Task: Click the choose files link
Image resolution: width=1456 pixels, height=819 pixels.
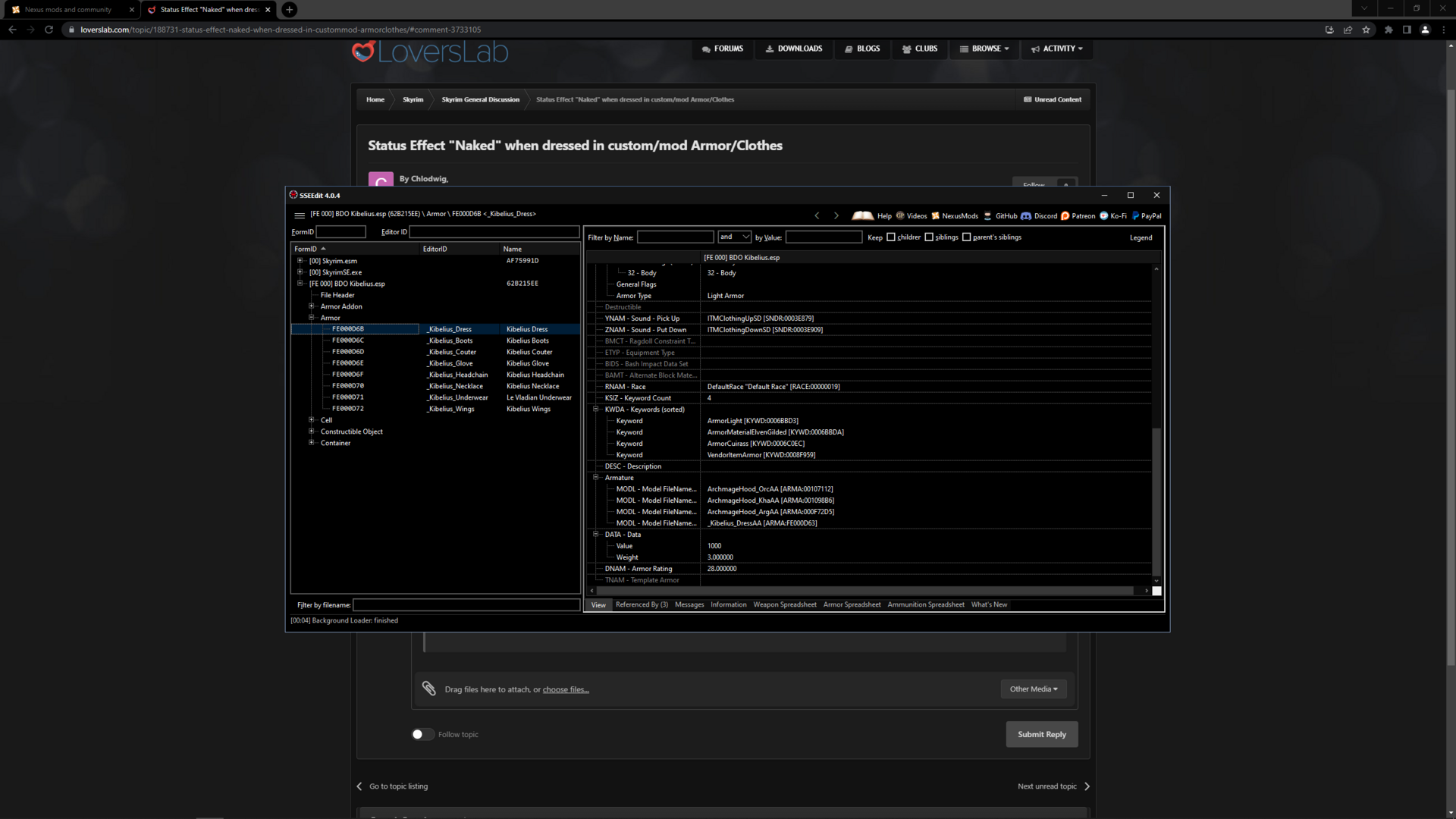Action: tap(566, 689)
